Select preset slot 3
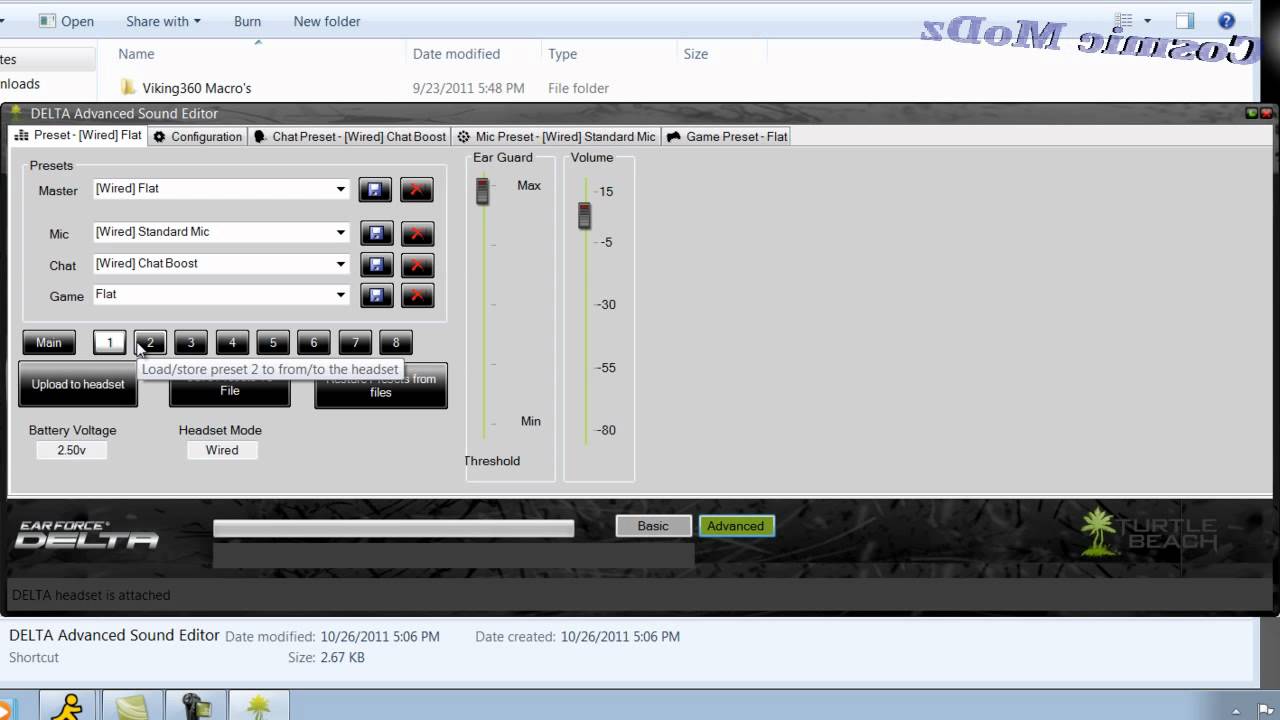Screen dimensions: 1280x720 [x=191, y=343]
